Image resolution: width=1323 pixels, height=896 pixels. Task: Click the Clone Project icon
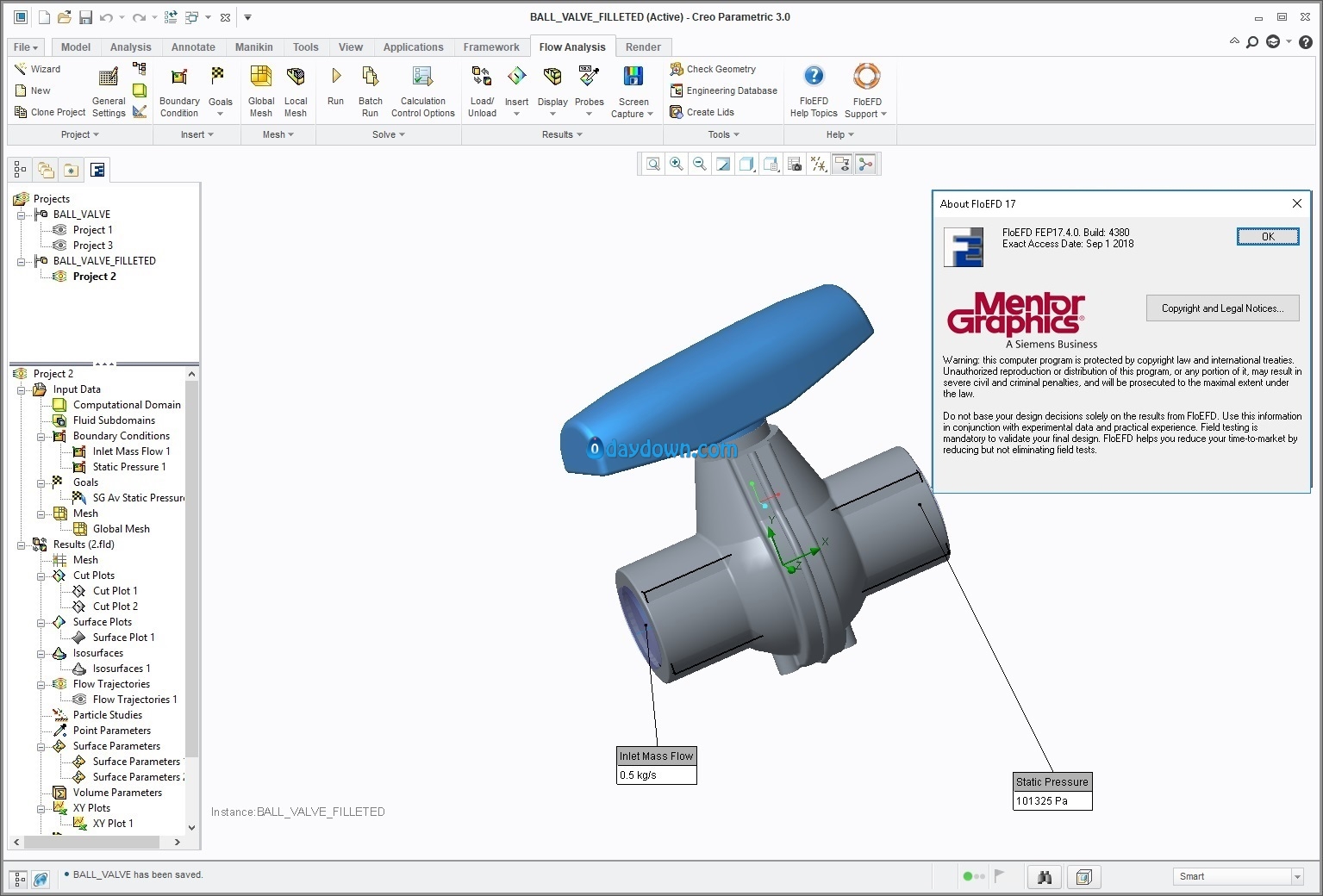pyautogui.click(x=21, y=112)
